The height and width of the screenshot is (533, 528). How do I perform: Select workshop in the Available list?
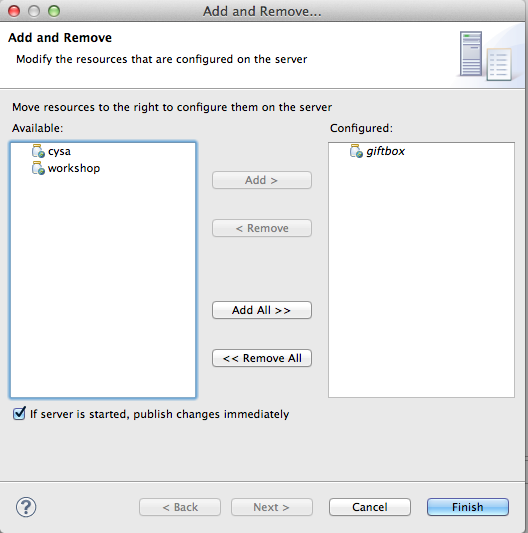coord(74,168)
